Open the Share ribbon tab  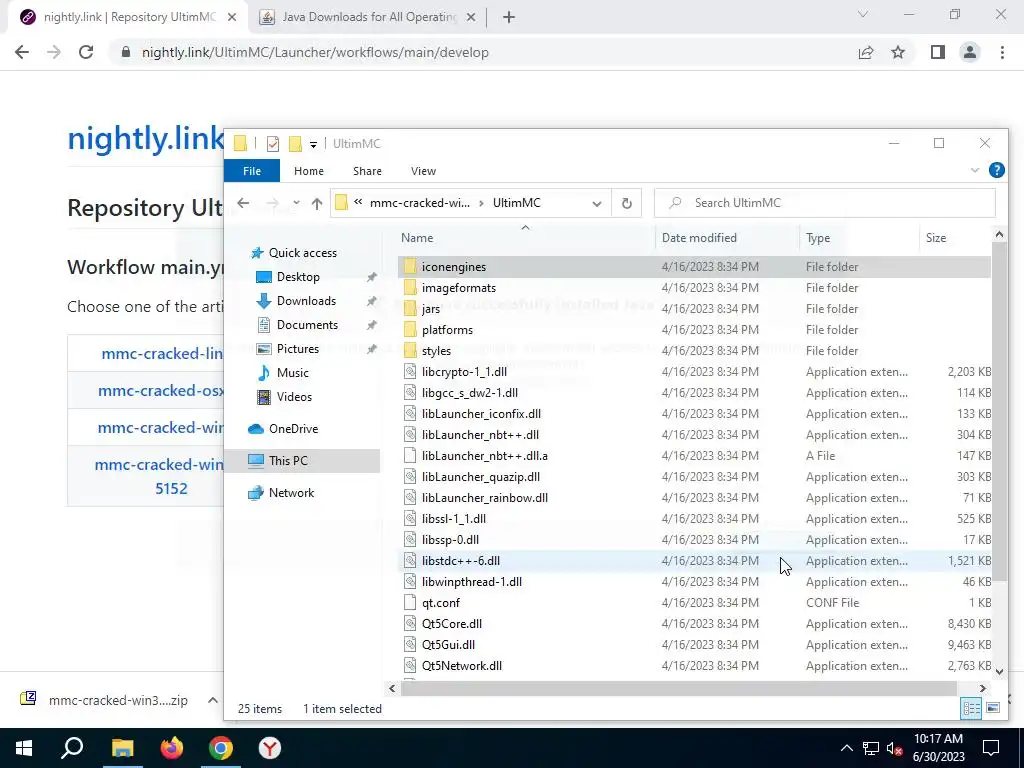pos(367,171)
